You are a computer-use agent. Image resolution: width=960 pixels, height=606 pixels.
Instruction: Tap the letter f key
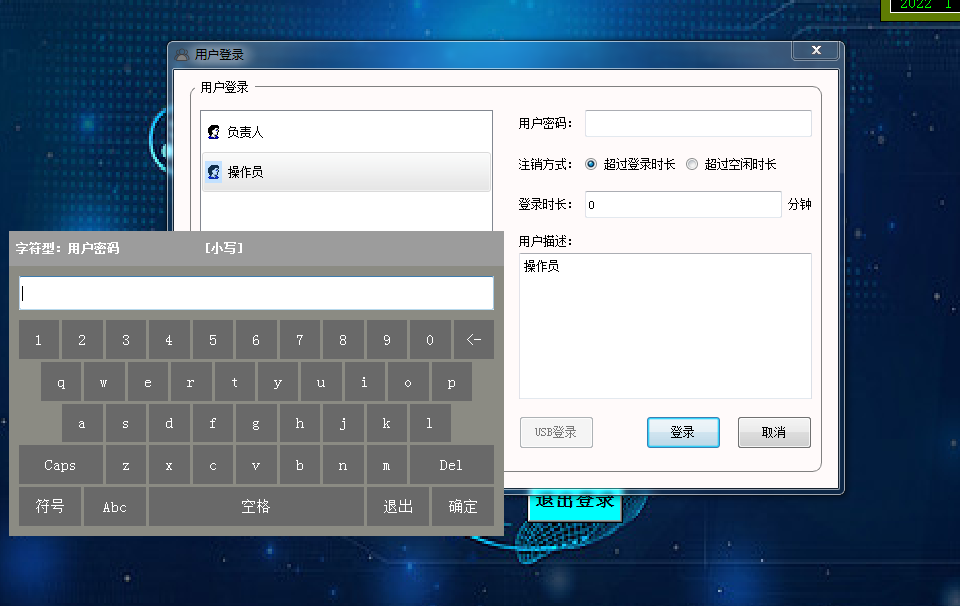[x=212, y=423]
